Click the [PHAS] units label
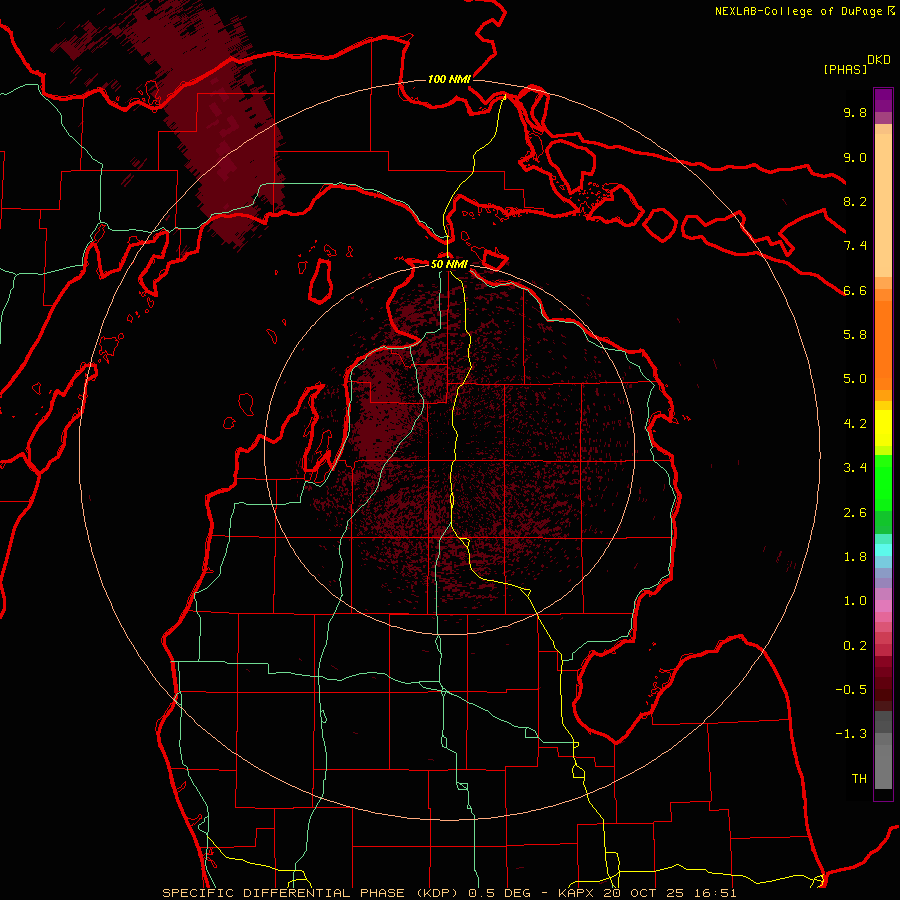This screenshot has height=900, width=900. [x=845, y=69]
